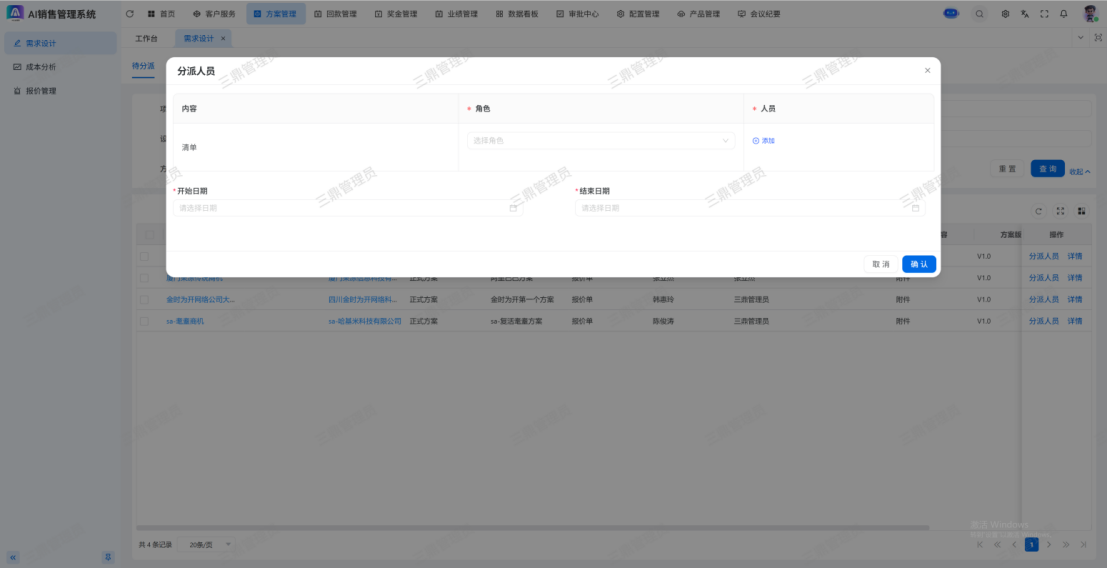Open calendar for 开始日期 field
This screenshot has height=569, width=1108.
coord(513,208)
